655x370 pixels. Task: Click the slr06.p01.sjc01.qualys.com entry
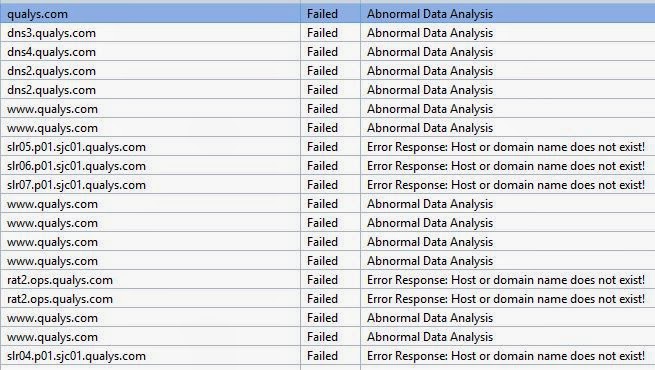pyautogui.click(x=76, y=166)
